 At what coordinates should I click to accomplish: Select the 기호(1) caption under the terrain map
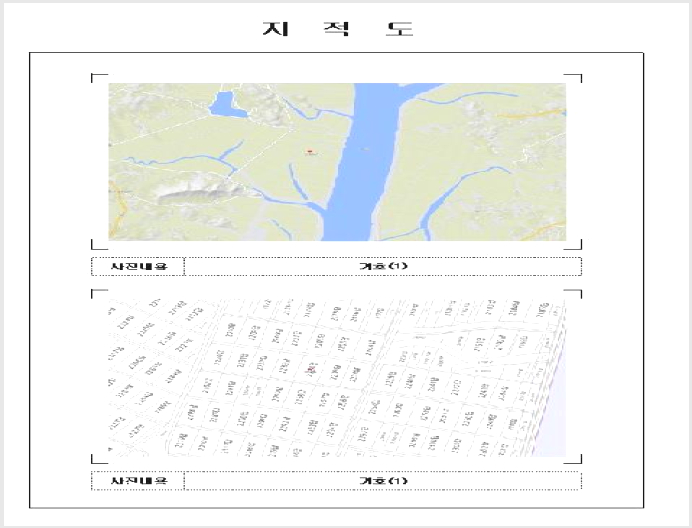tap(383, 266)
